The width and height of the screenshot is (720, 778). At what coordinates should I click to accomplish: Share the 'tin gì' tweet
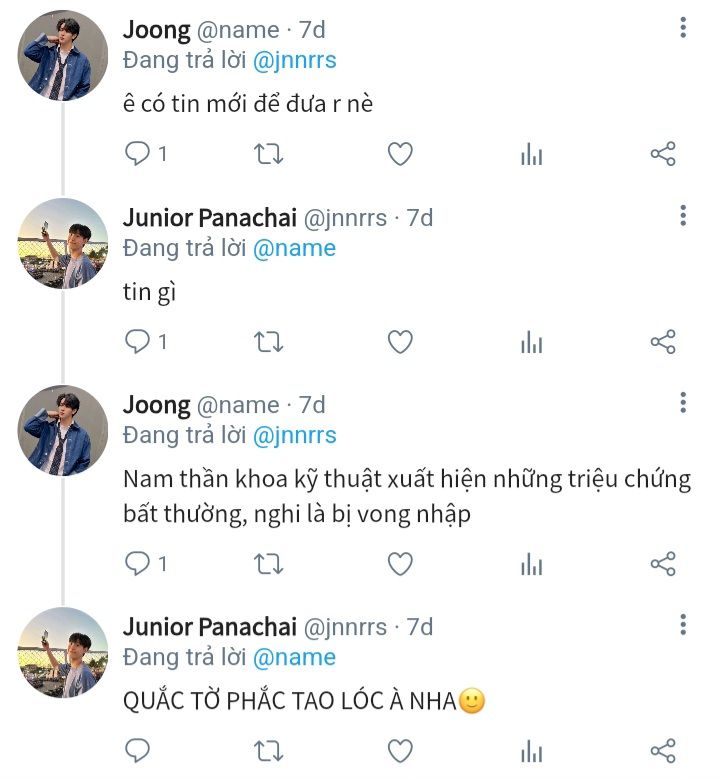tap(663, 342)
